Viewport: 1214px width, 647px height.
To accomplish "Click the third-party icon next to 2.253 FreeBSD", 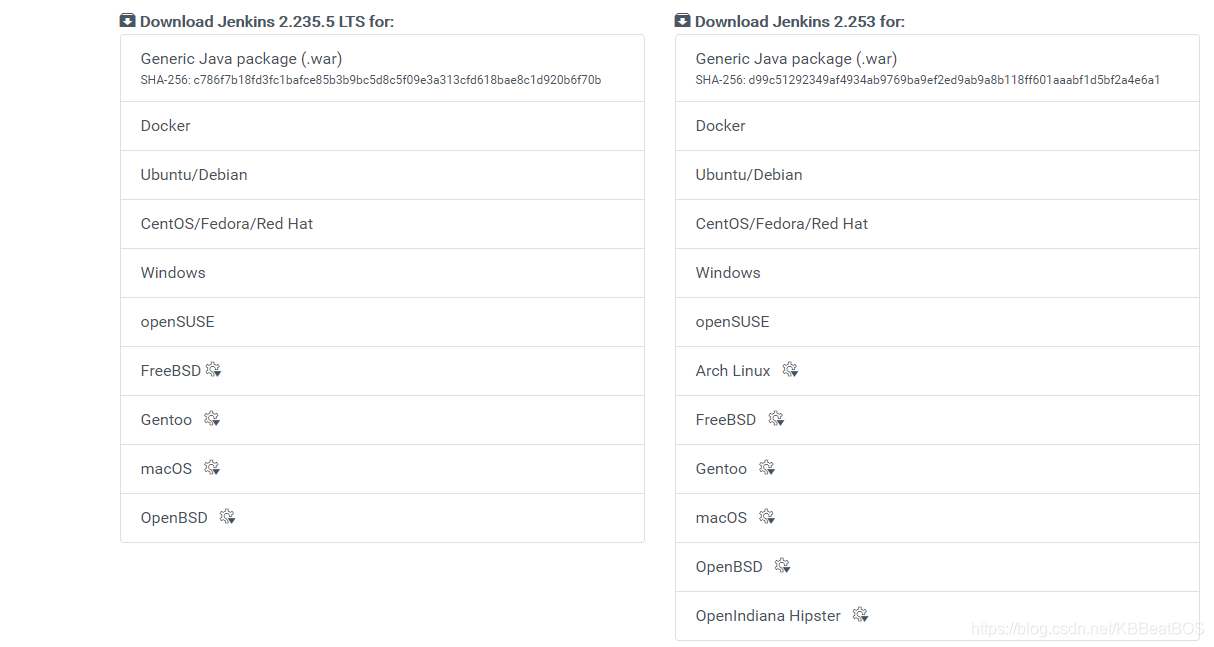I will 776,419.
